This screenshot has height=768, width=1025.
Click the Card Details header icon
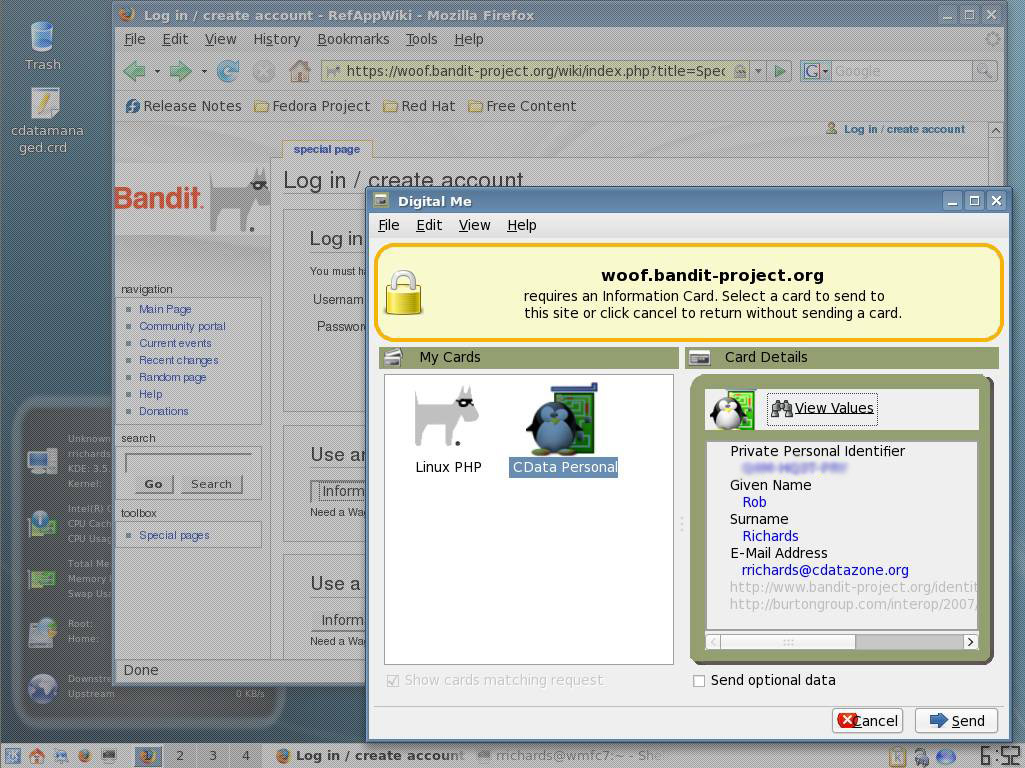point(699,358)
